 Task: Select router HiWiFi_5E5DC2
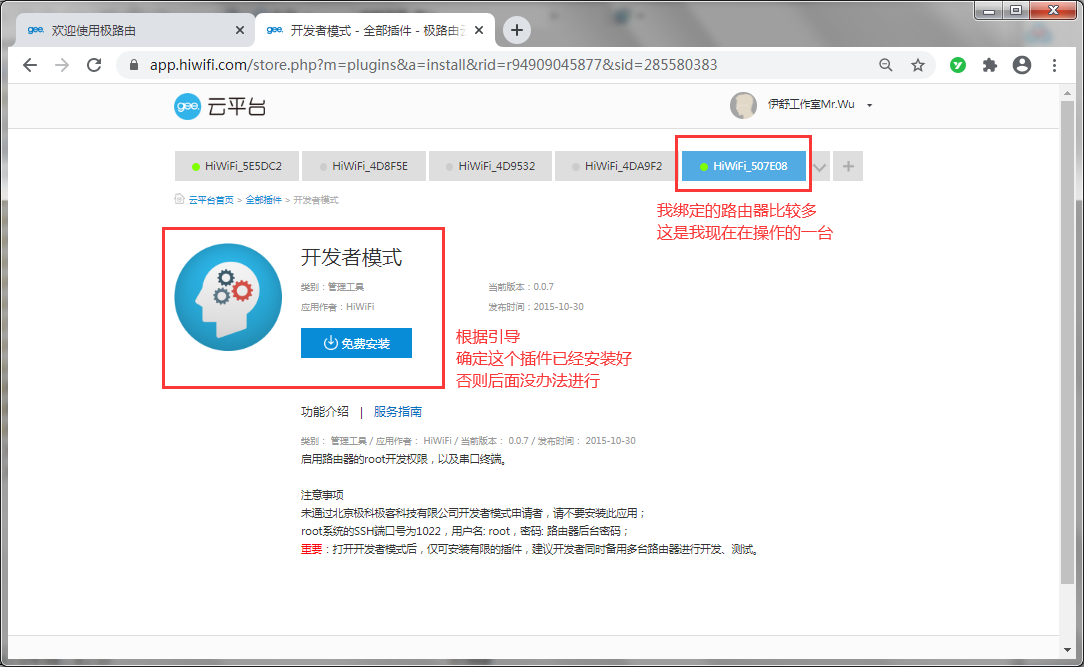(236, 166)
